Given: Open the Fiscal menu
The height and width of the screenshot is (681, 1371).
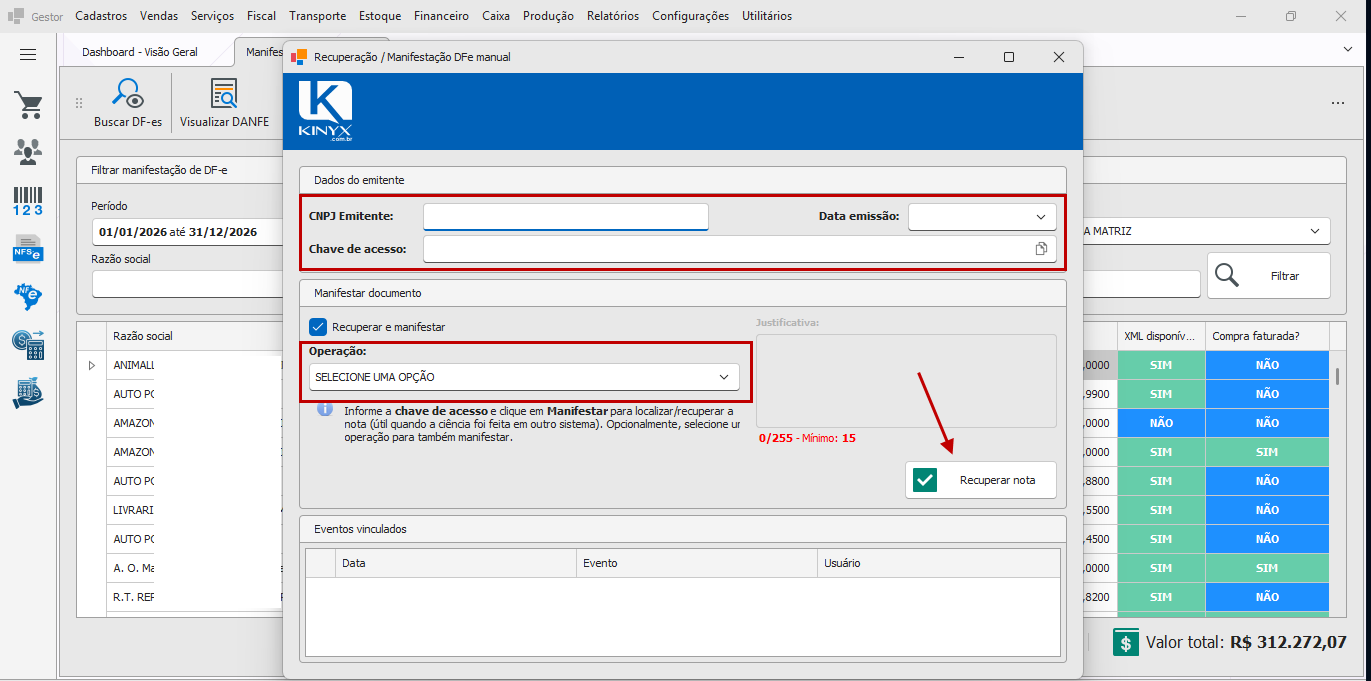Looking at the screenshot, I should click(x=262, y=16).
